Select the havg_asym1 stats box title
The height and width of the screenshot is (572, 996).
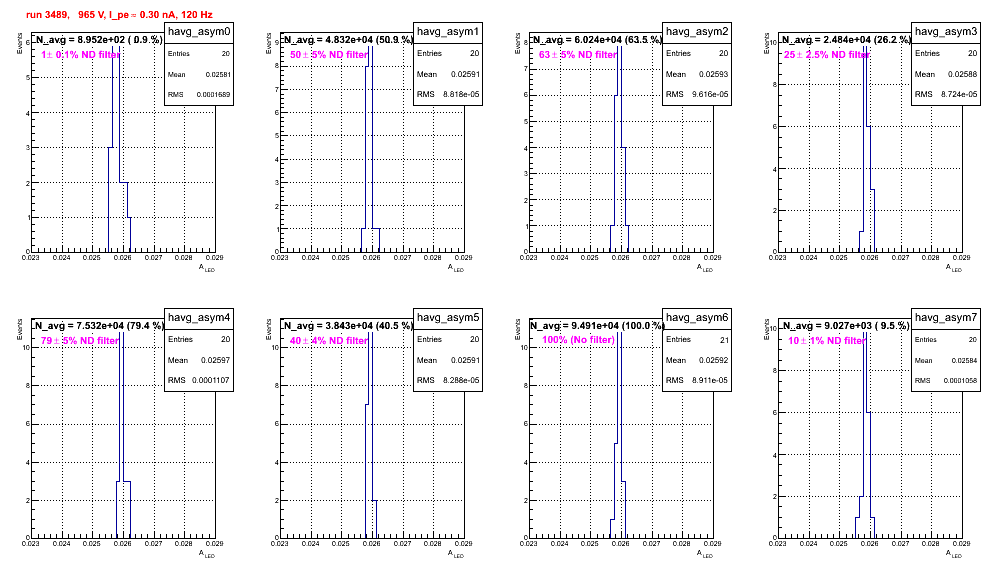[448, 31]
